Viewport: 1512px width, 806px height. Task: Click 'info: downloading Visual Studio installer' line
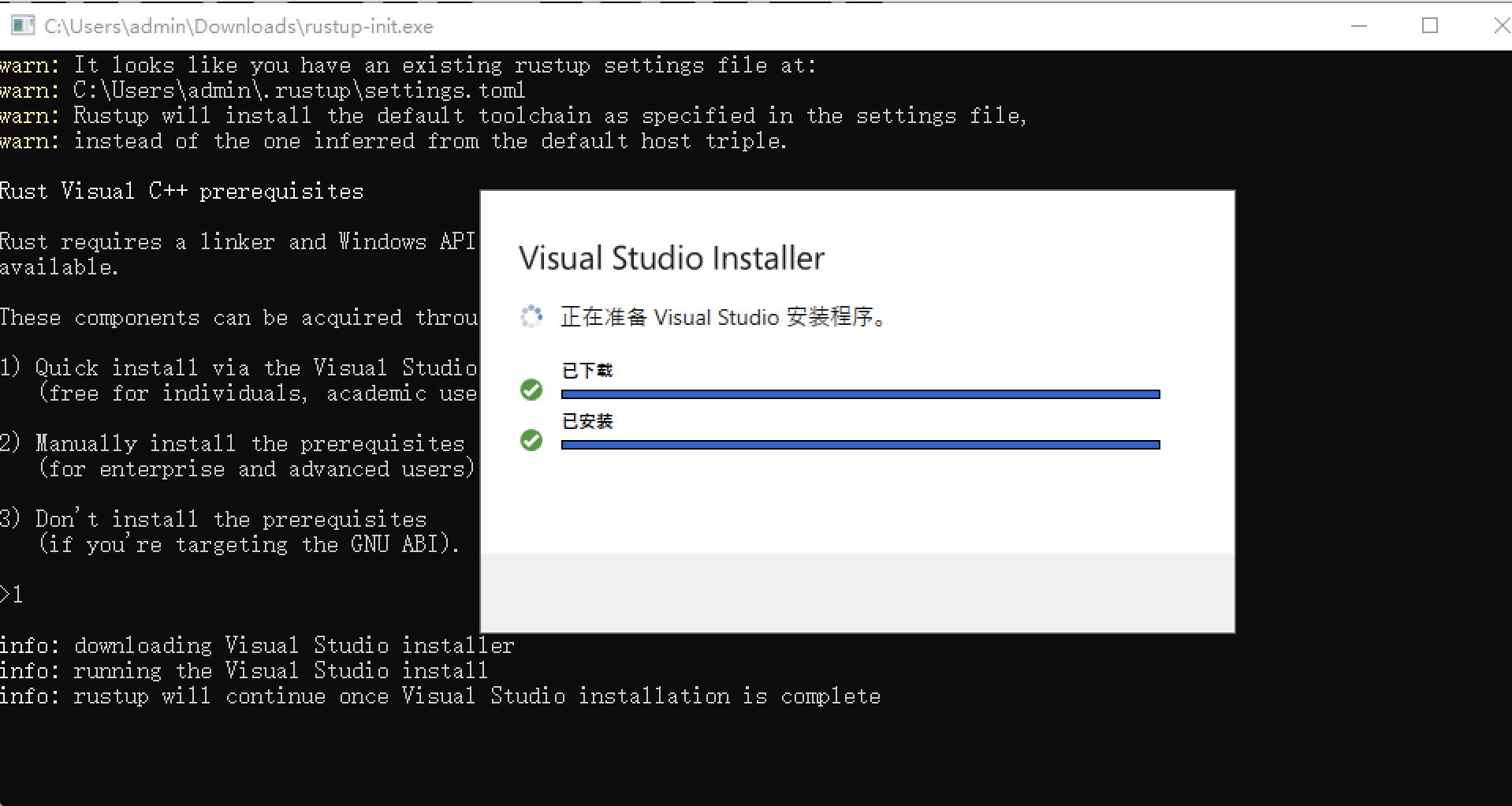tap(257, 646)
